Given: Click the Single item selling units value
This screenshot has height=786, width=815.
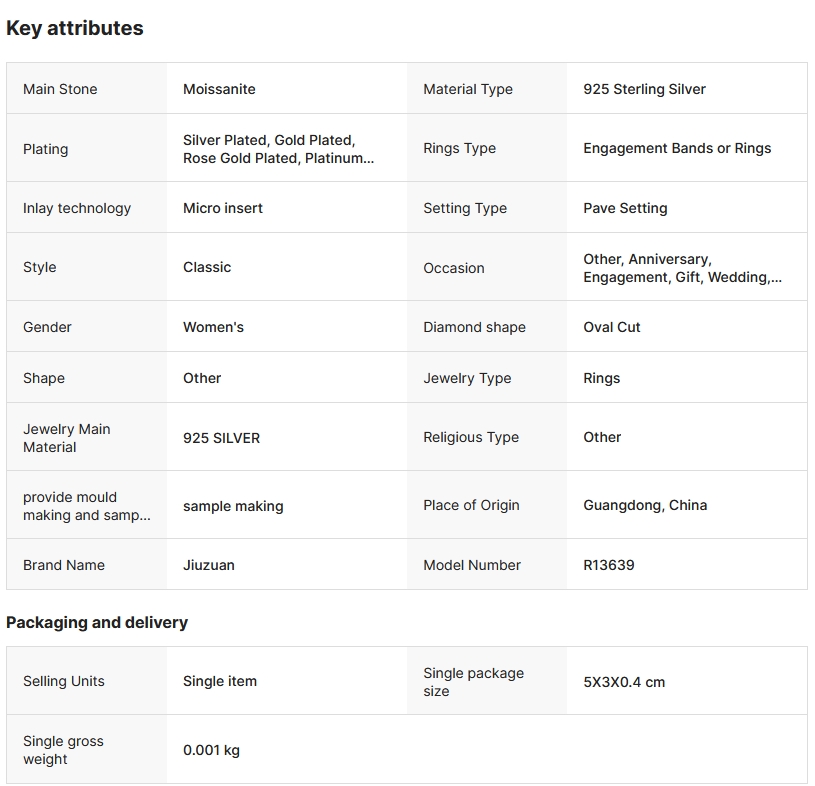Looking at the screenshot, I should 220,681.
